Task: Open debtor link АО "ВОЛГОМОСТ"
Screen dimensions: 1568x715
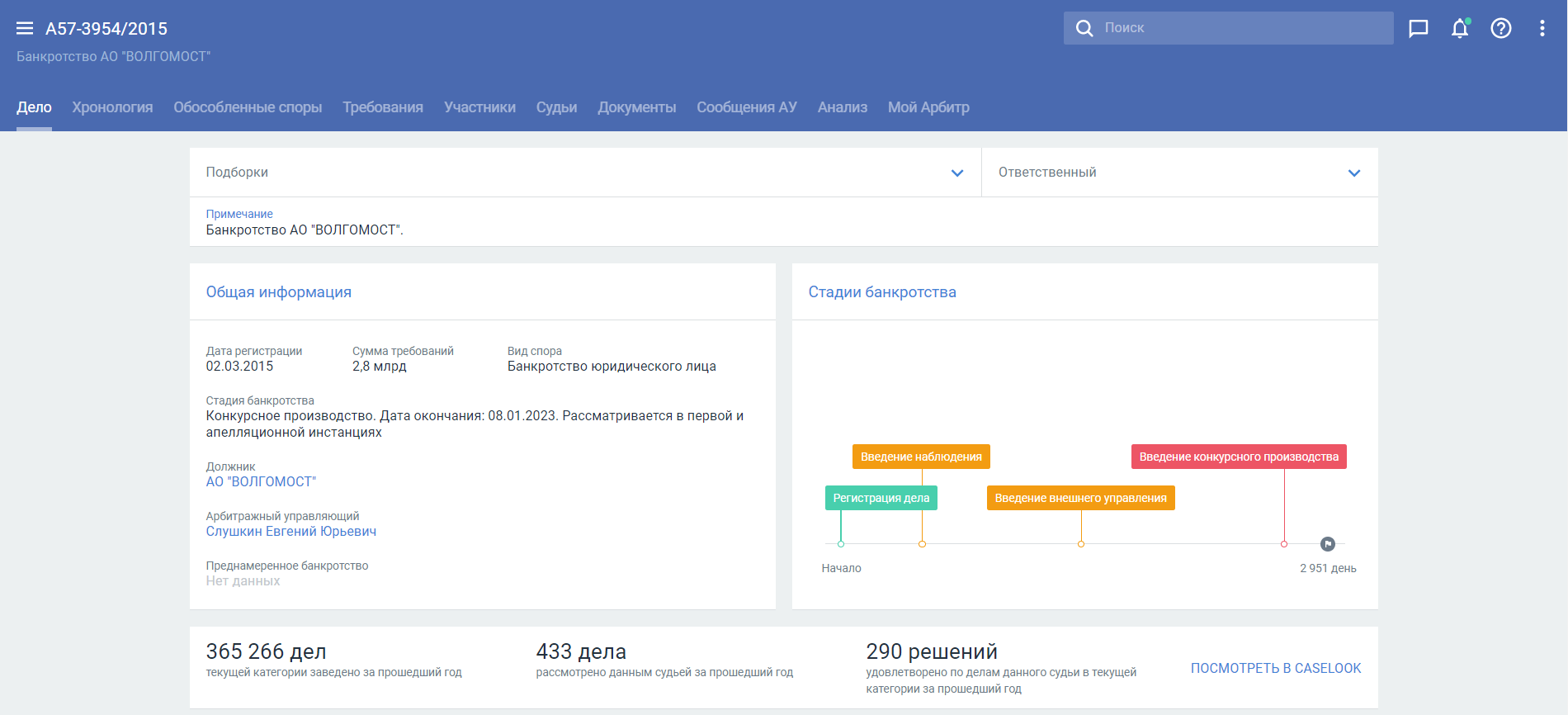Action: coord(261,482)
